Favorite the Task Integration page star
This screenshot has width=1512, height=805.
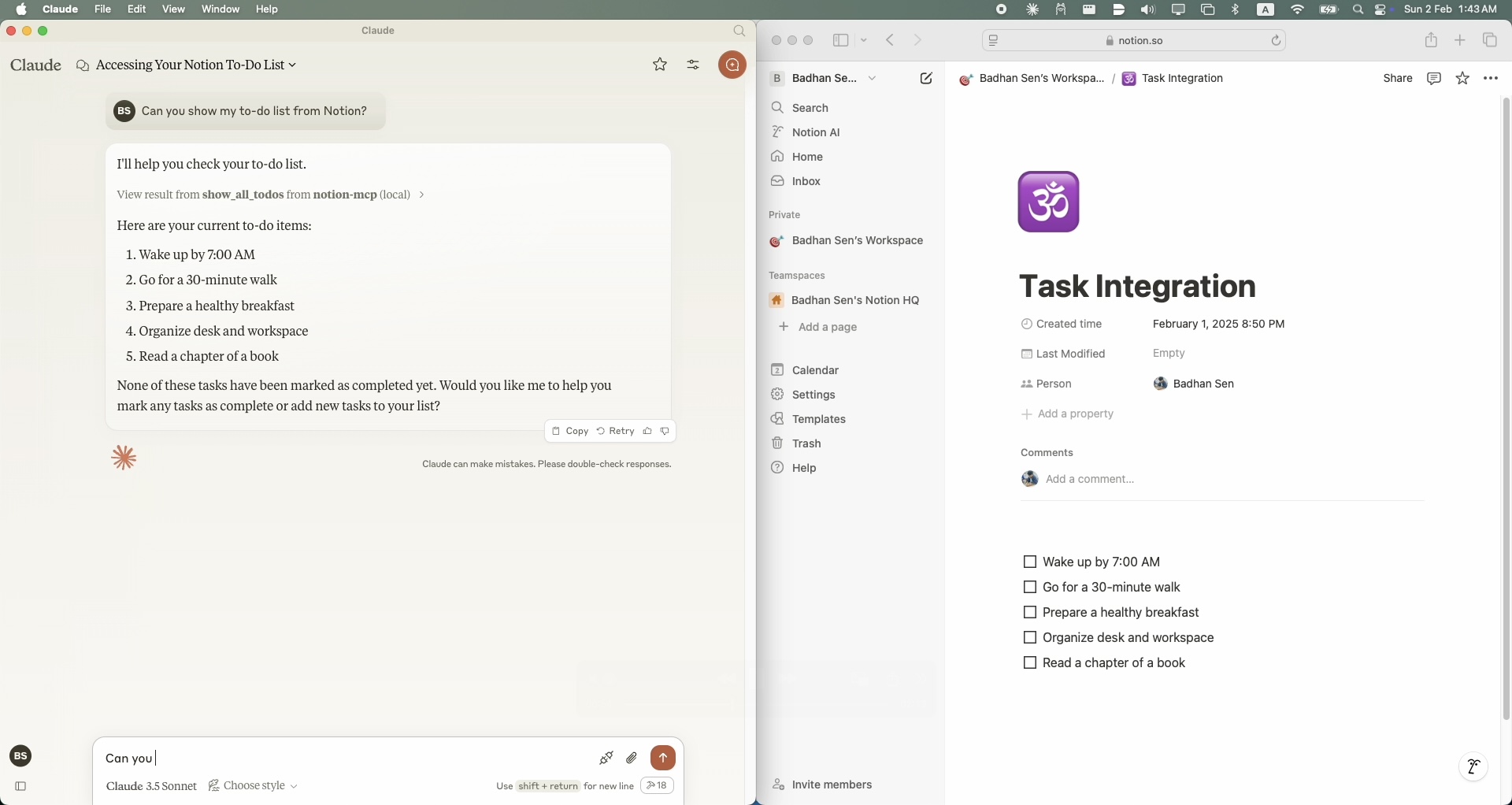[1462, 79]
